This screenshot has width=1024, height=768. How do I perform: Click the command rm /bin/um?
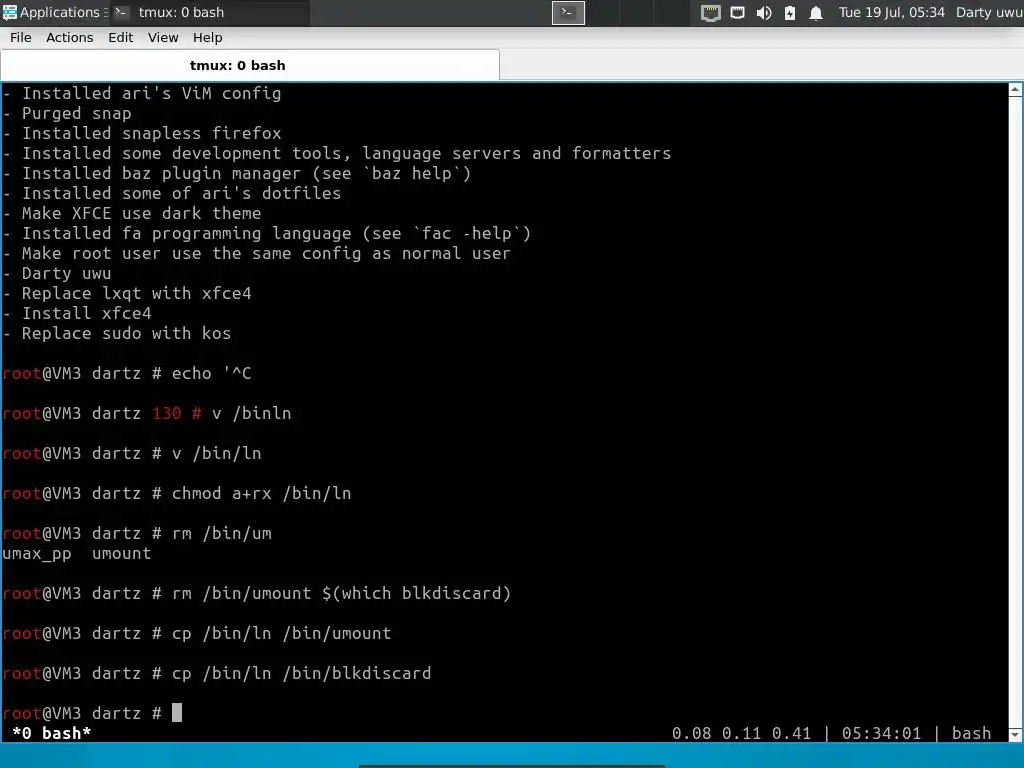coord(222,534)
